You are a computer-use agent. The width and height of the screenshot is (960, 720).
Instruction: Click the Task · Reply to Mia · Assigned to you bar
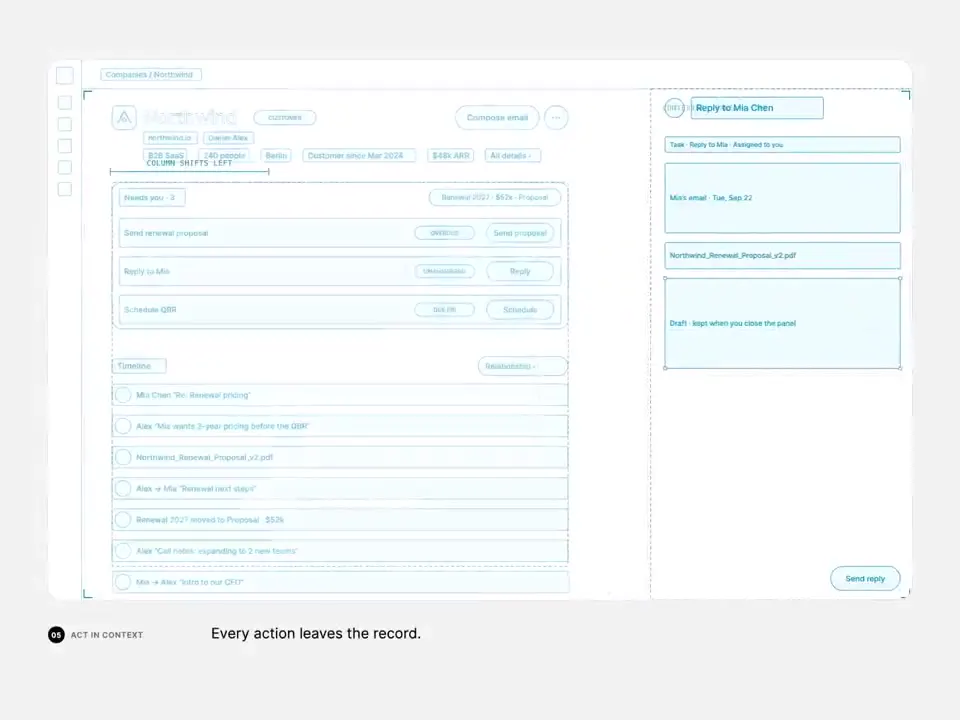pyautogui.click(x=782, y=144)
